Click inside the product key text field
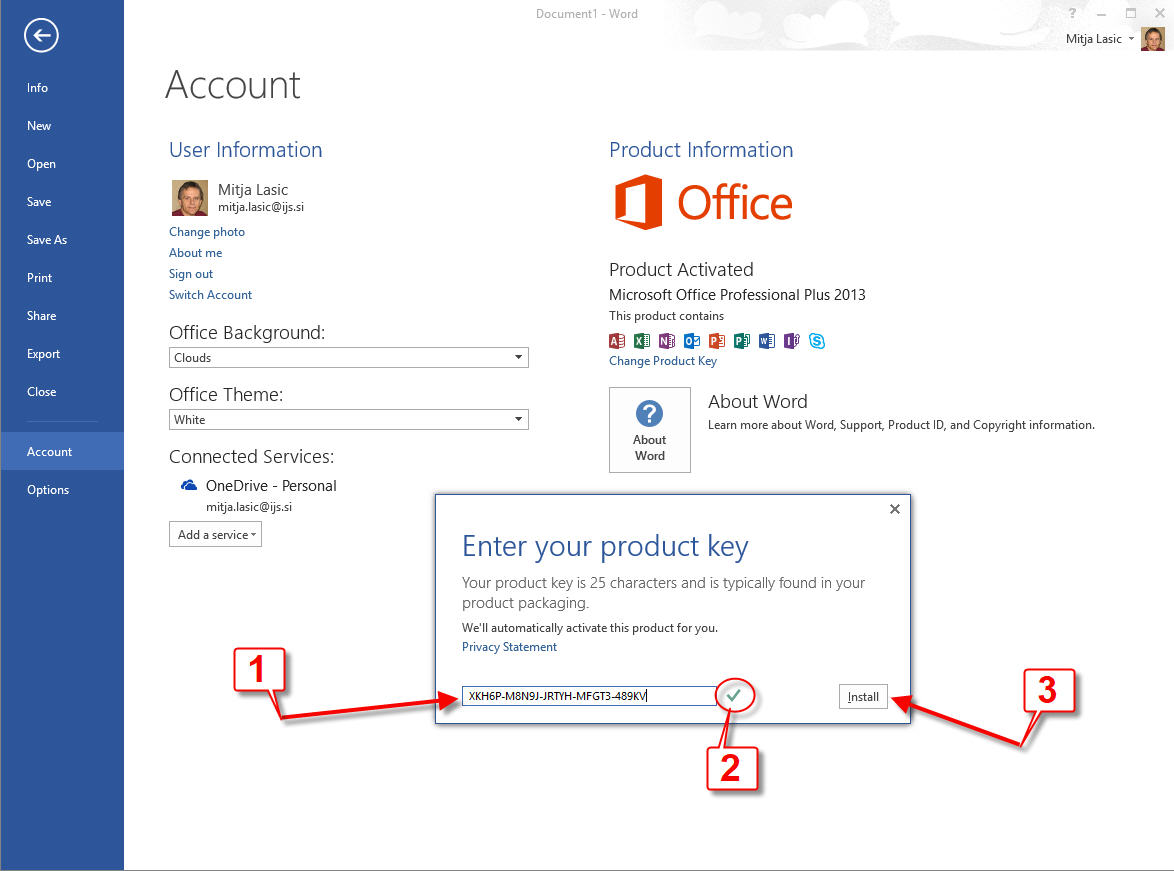 (x=588, y=696)
